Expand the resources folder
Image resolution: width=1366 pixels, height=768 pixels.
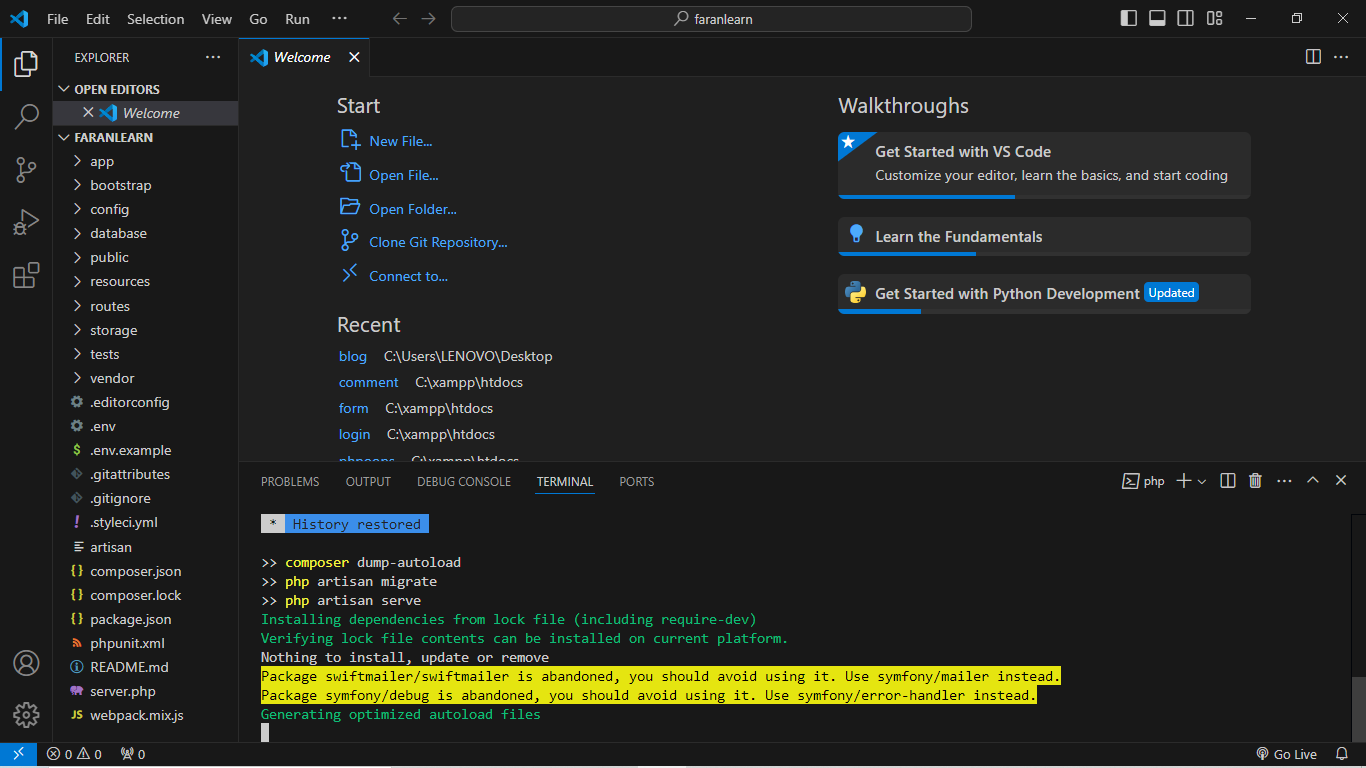click(x=145, y=282)
